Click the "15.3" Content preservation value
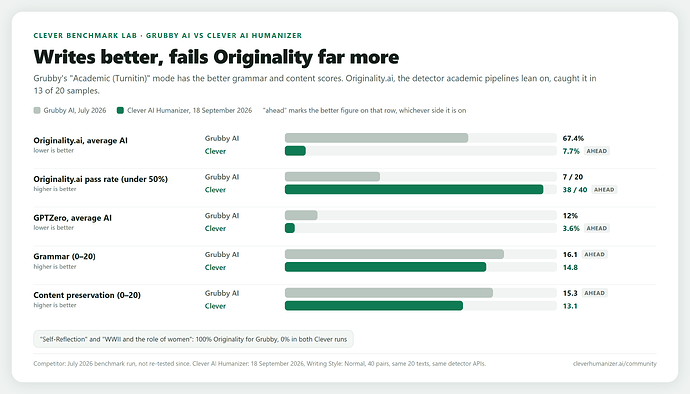The image size is (690, 394). coord(570,293)
